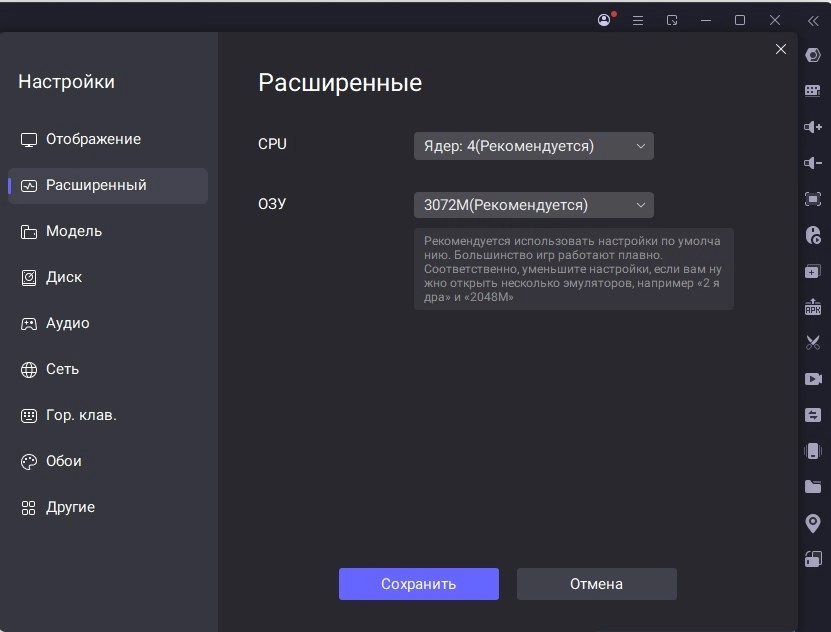Click the shake device icon in the sidebar
Image resolution: width=831 pixels, height=632 pixels.
click(x=812, y=450)
